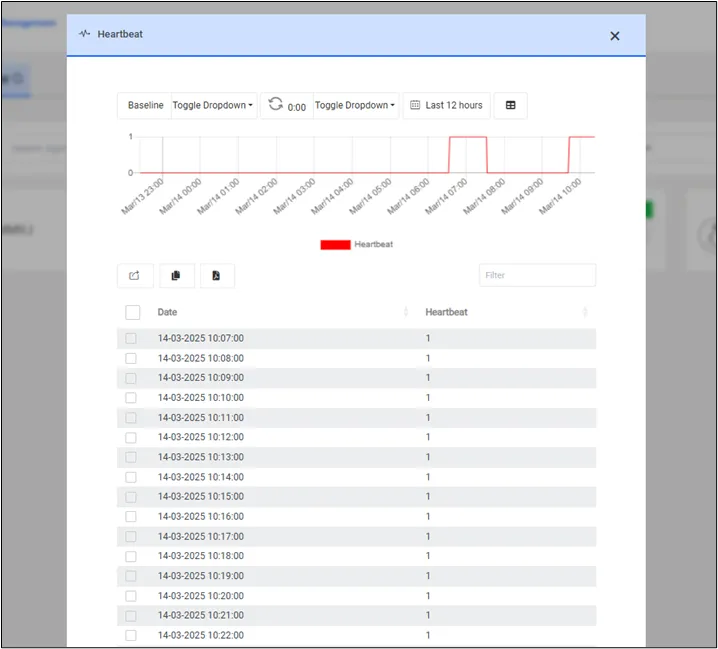
Task: Open the Baseline Toggle Dropdown
Action: coord(213,105)
